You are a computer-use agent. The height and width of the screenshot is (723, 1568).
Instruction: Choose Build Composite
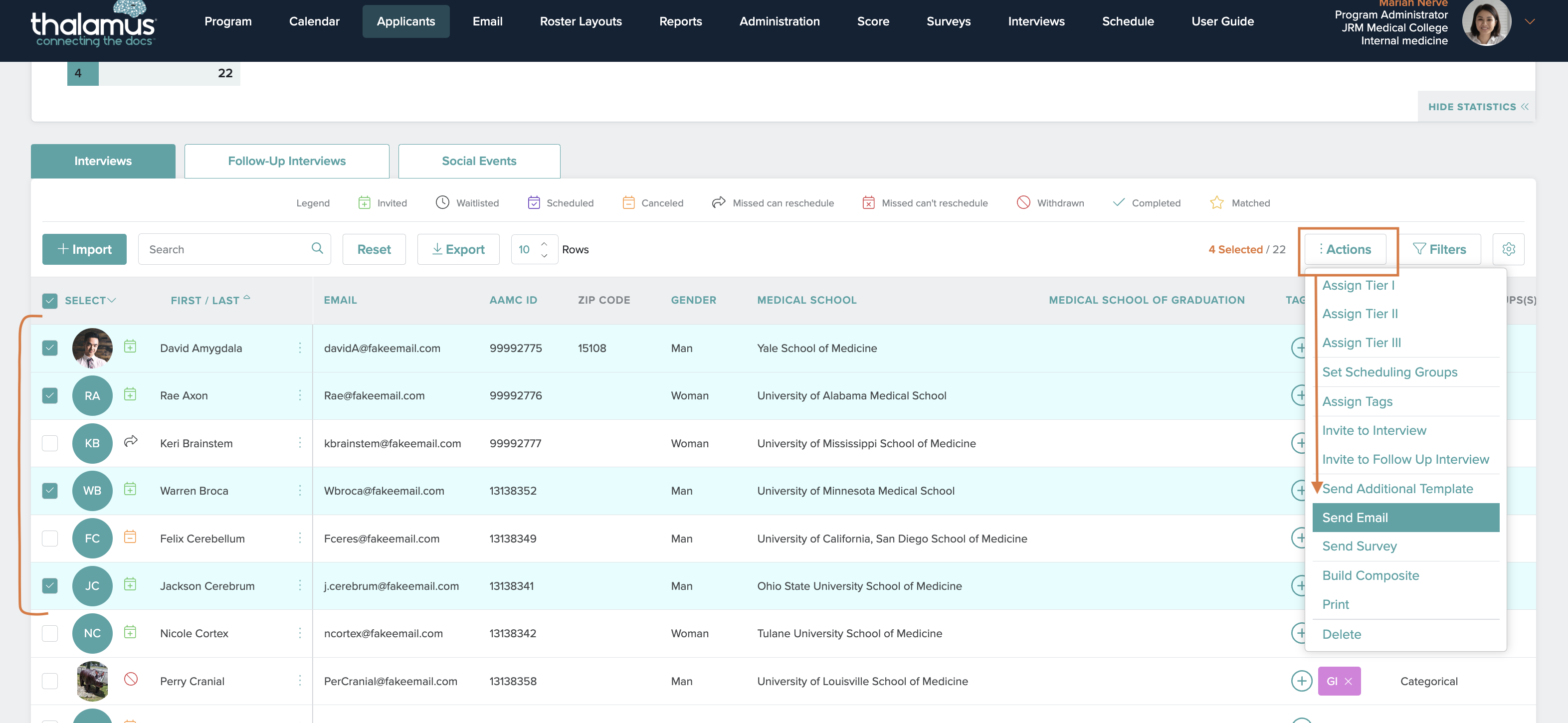coord(1370,575)
